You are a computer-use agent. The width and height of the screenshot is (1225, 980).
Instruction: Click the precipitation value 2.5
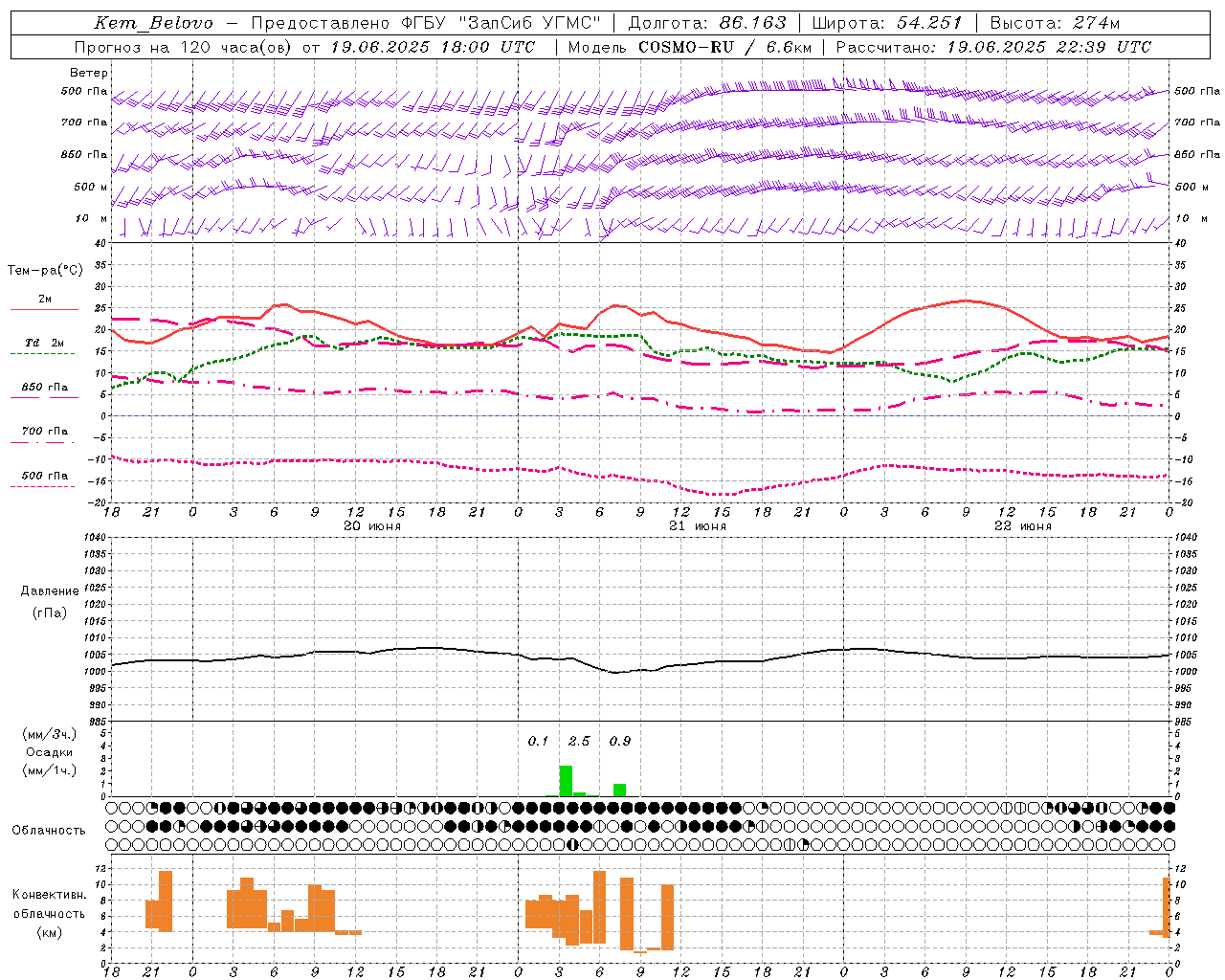[579, 741]
